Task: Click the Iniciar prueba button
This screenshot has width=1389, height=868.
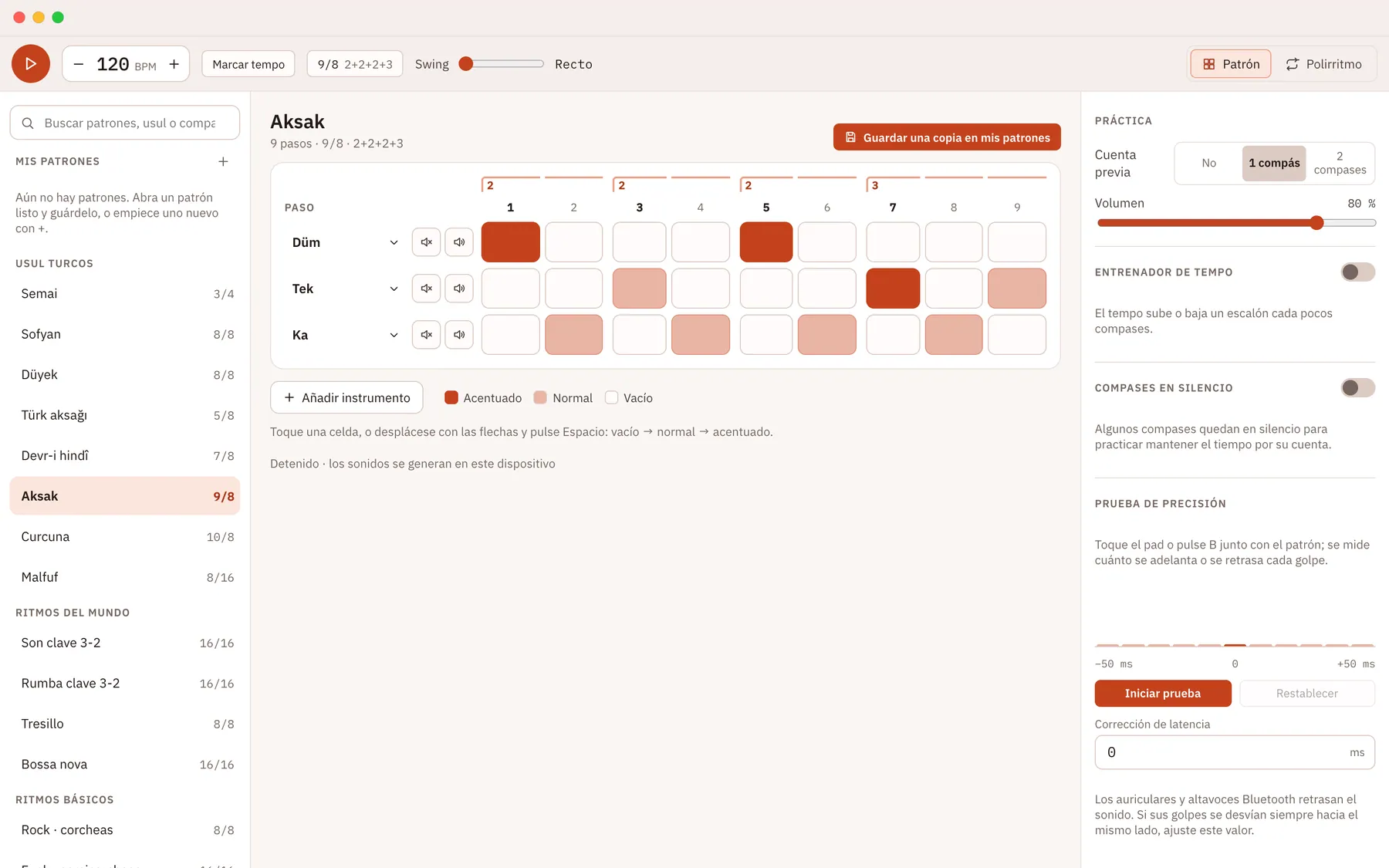Action: [x=1163, y=694]
